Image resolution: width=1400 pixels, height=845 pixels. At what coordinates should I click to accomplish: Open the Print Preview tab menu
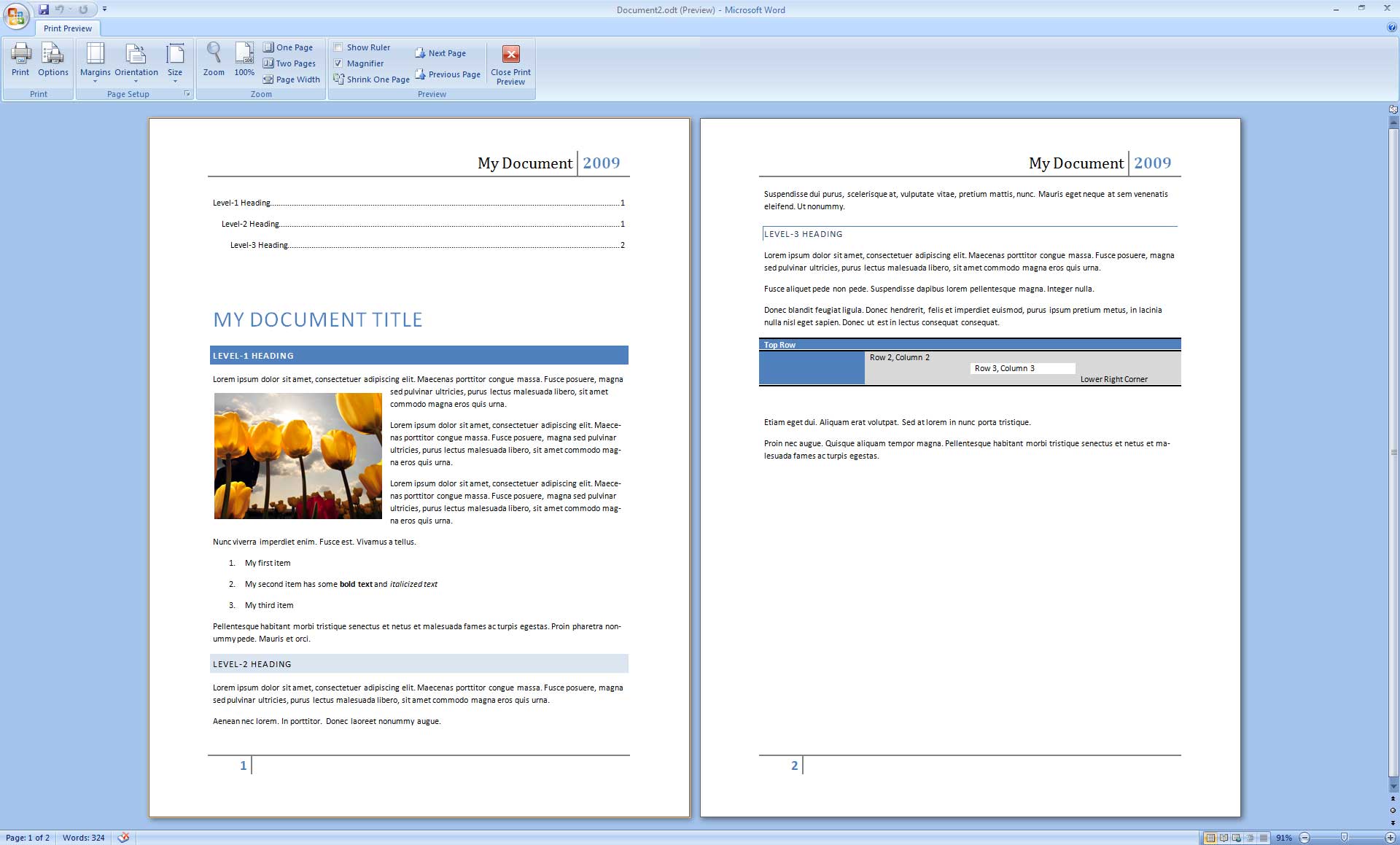pyautogui.click(x=67, y=27)
